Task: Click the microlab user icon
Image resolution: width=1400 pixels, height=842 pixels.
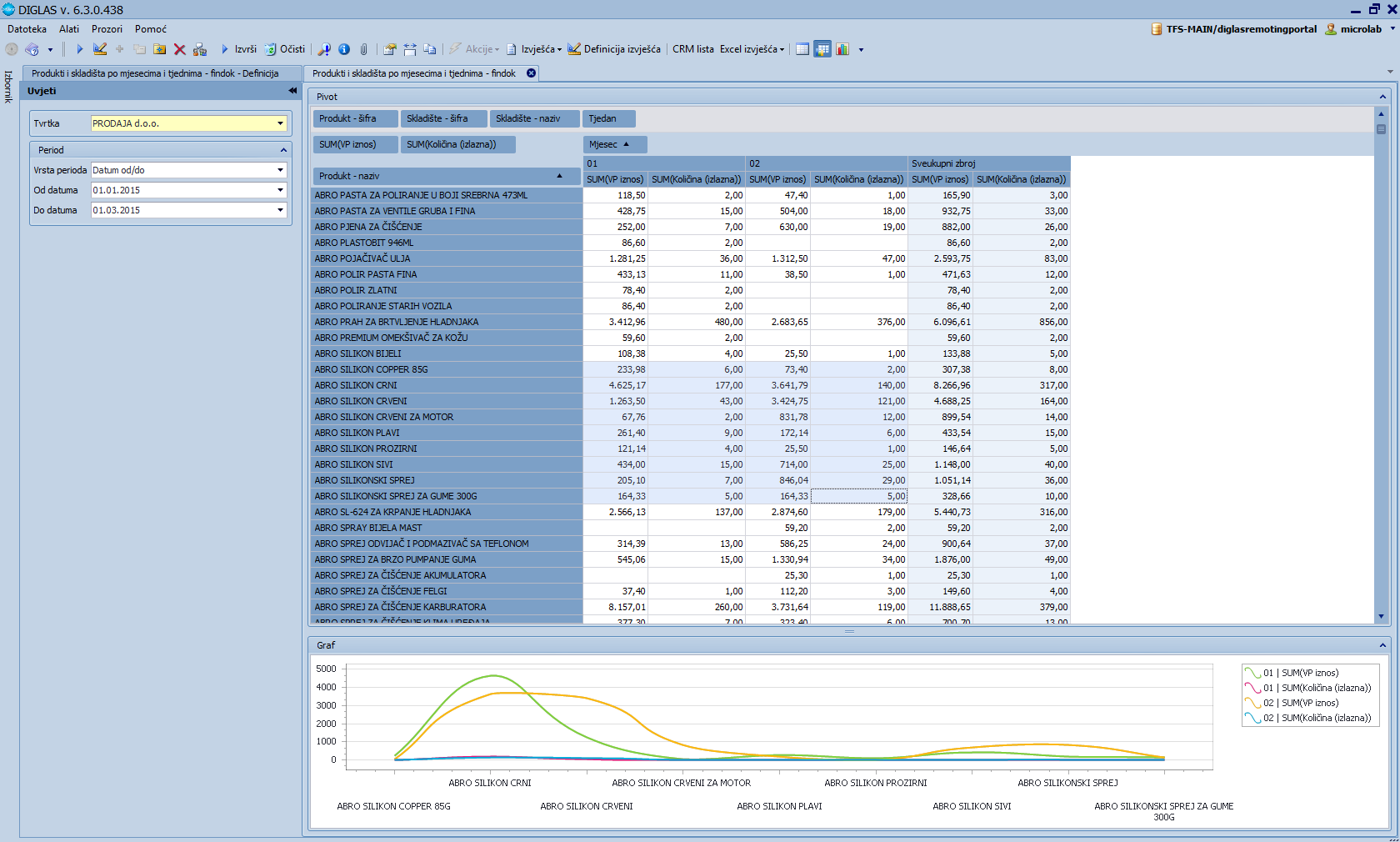Action: [x=1331, y=29]
